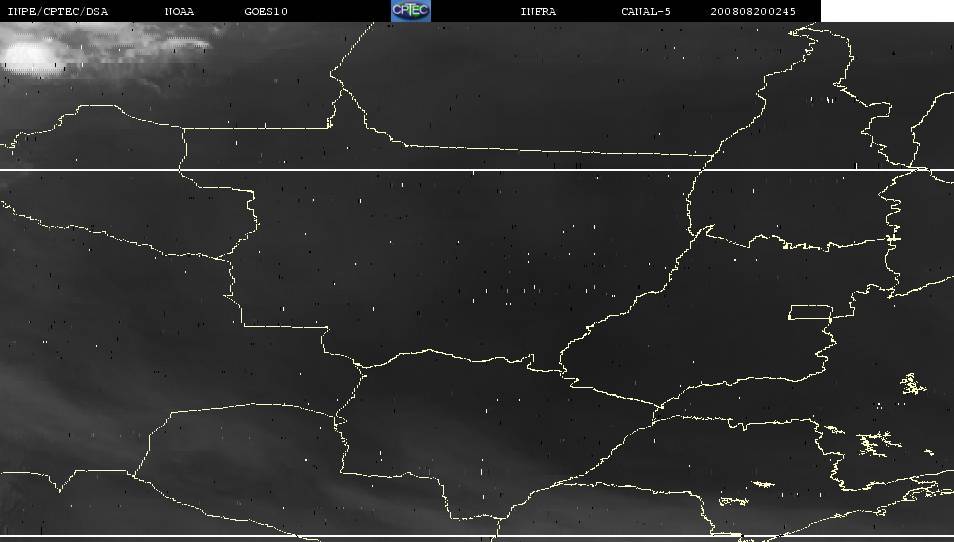
Task: Click the 'INFRA' label in header
Action: [x=538, y=12]
